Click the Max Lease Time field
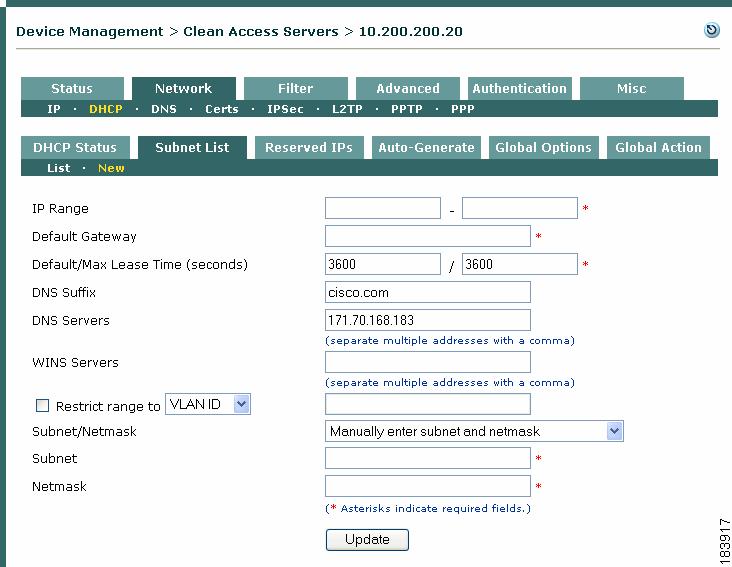The height and width of the screenshot is (567, 732). (520, 264)
